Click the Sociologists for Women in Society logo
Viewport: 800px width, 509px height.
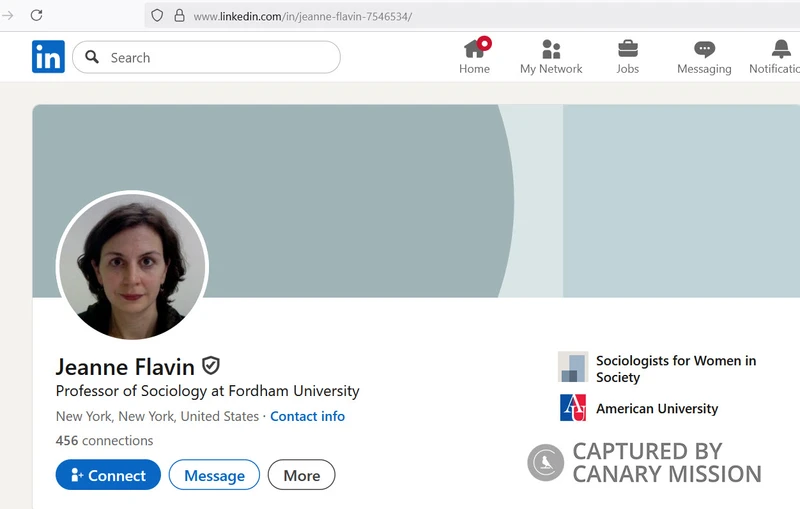[573, 367]
